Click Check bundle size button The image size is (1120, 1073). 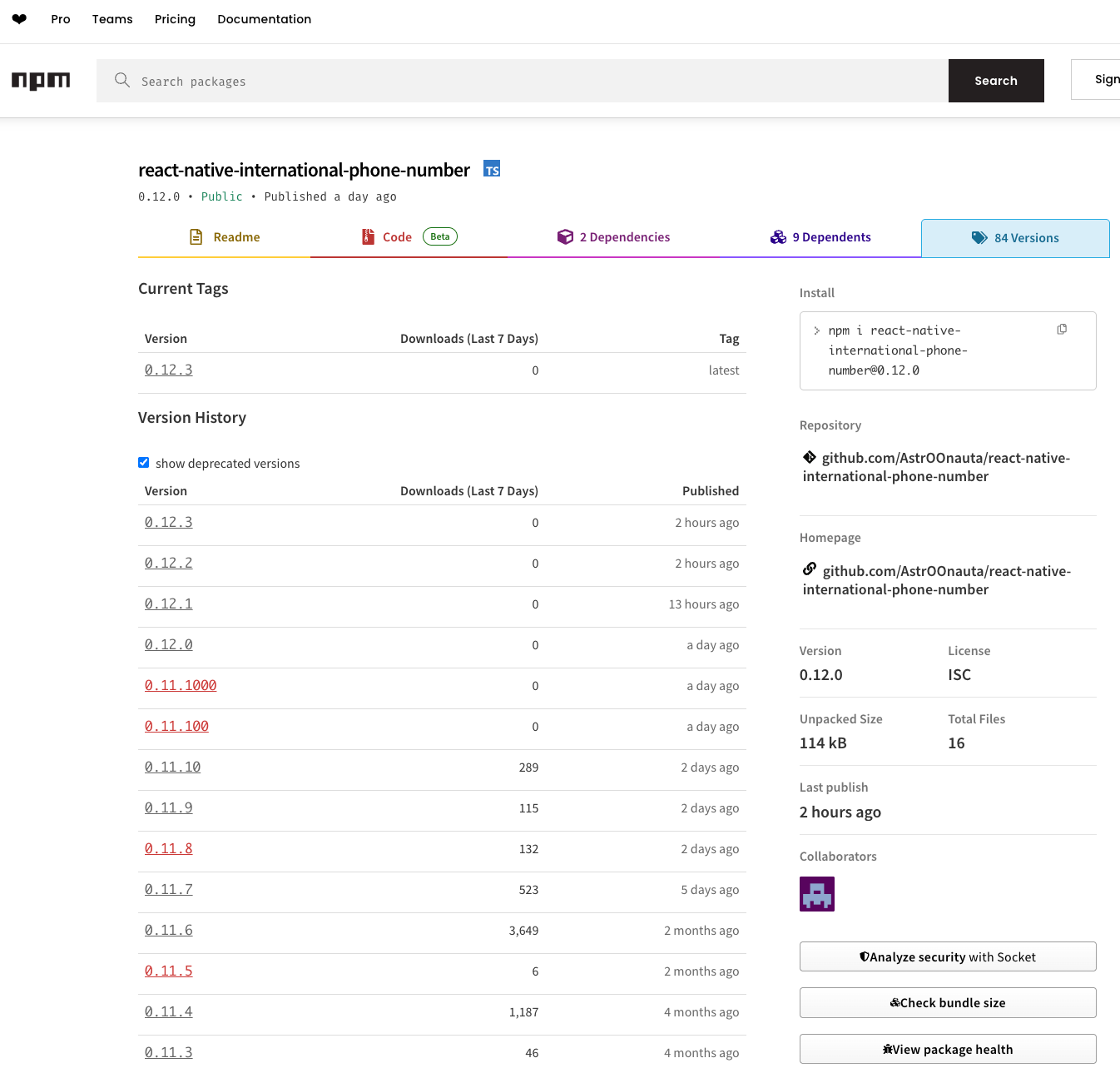click(948, 1002)
